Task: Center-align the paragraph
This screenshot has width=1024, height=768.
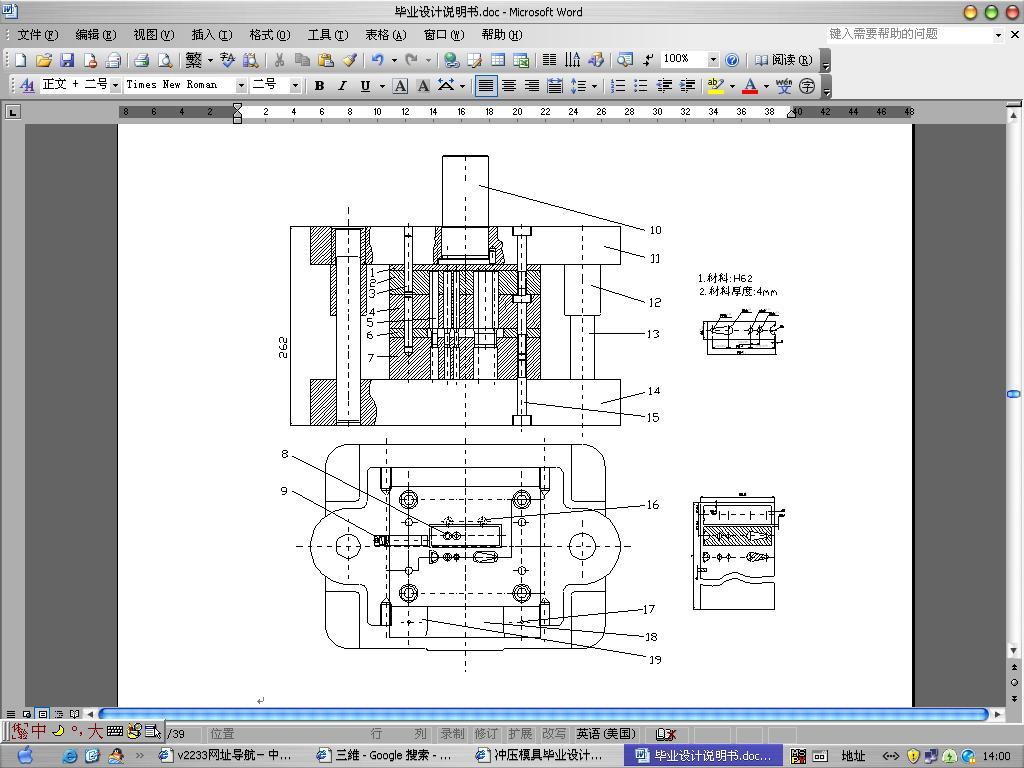Action: click(x=509, y=86)
